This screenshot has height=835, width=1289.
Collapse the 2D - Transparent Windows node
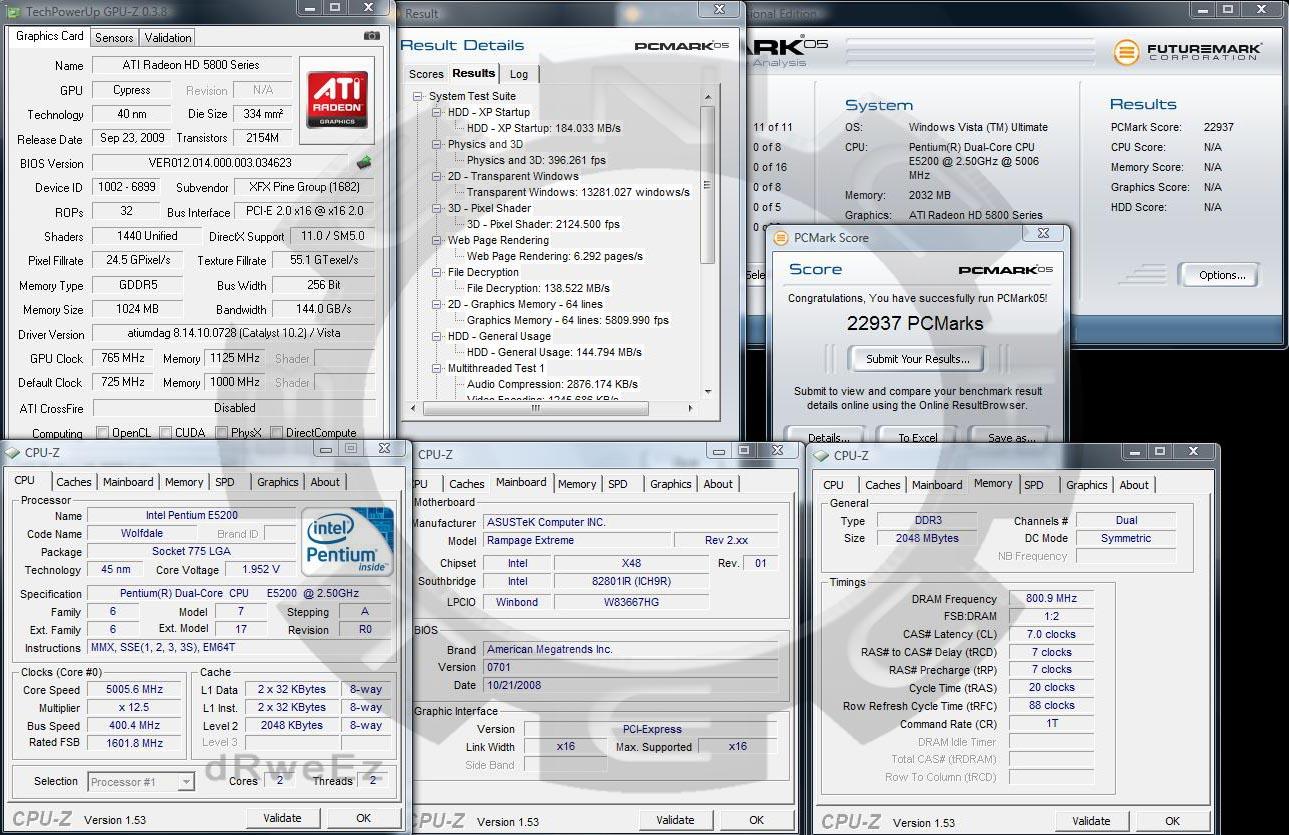click(x=436, y=176)
